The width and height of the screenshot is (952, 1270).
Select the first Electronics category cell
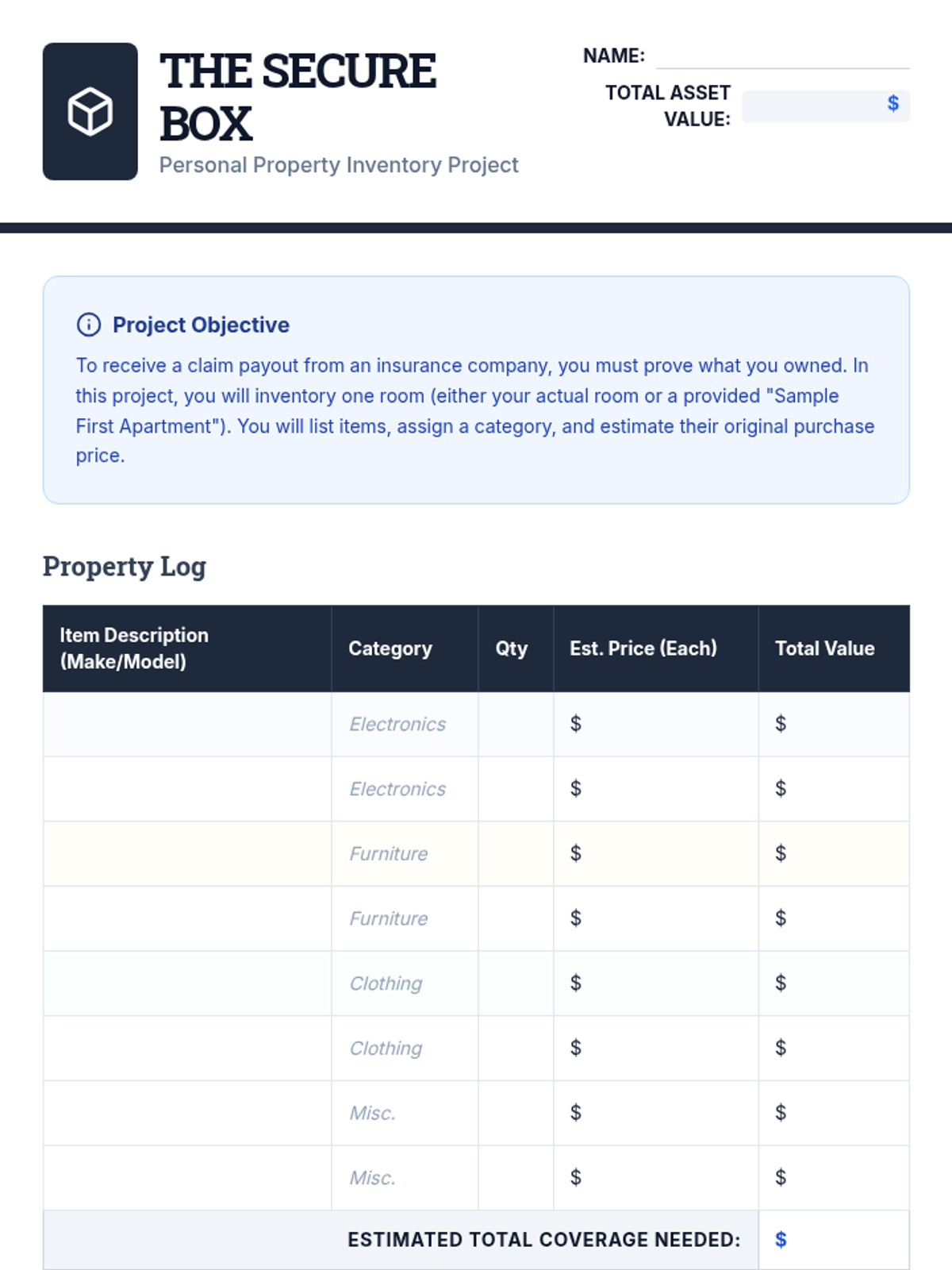pos(404,724)
